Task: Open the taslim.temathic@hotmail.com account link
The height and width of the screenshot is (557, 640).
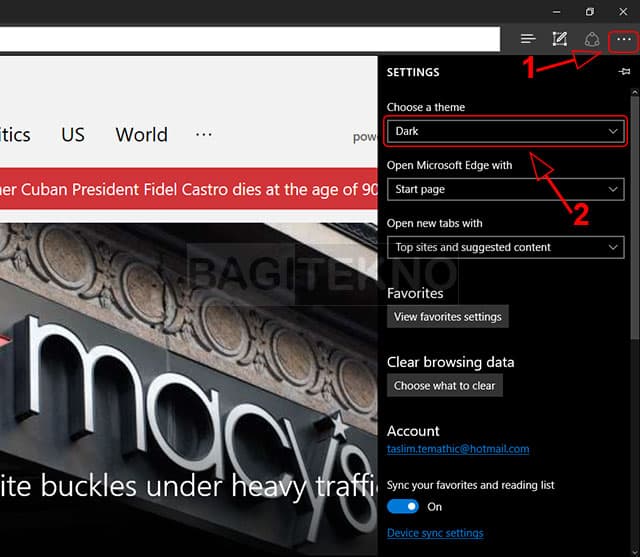Action: click(458, 449)
